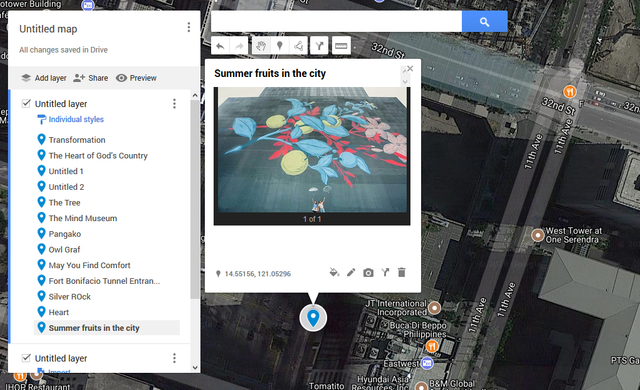Select the add directions tool in the toolbar
640x390 pixels.
[319, 46]
